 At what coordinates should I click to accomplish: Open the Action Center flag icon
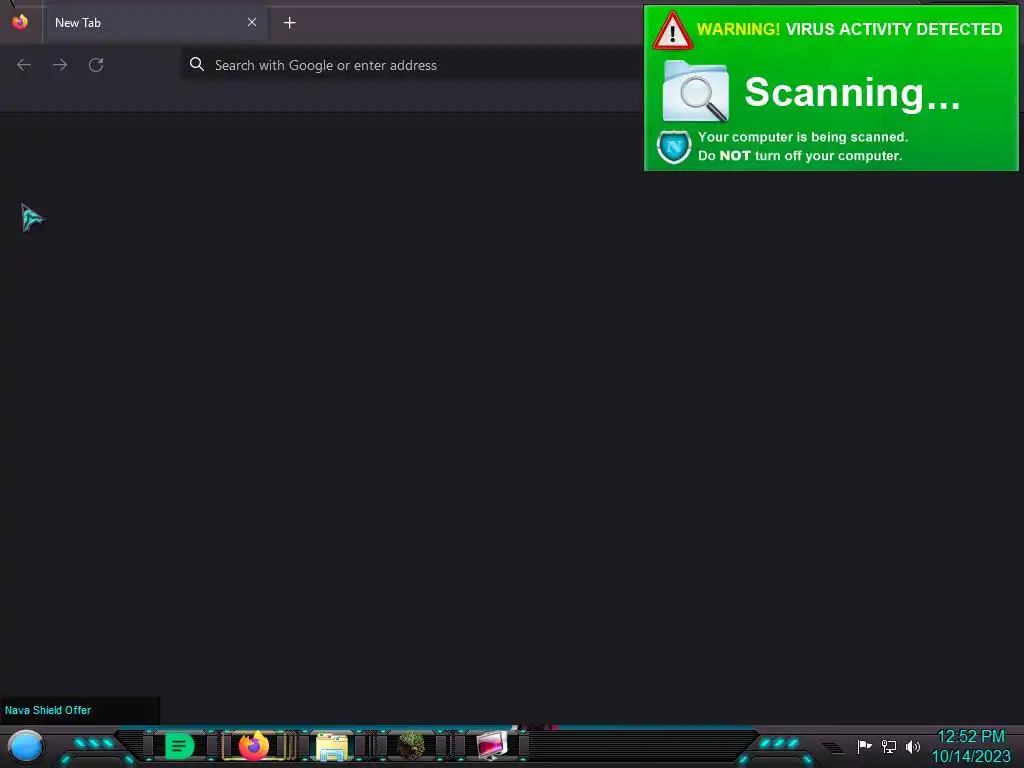pyautogui.click(x=864, y=746)
